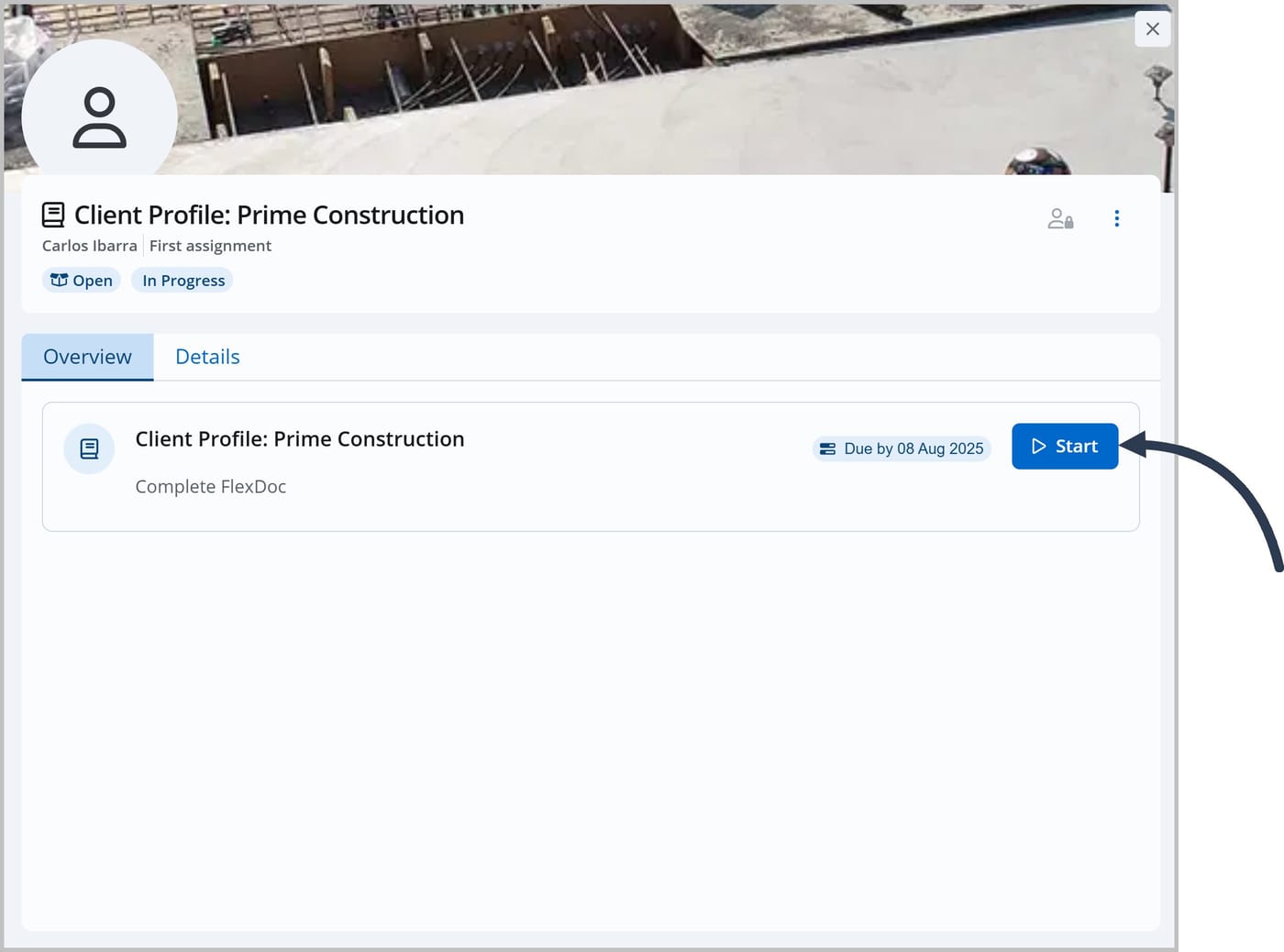Click the header title Client Profile: Prime Construction
This screenshot has width=1284, height=952.
tap(269, 215)
